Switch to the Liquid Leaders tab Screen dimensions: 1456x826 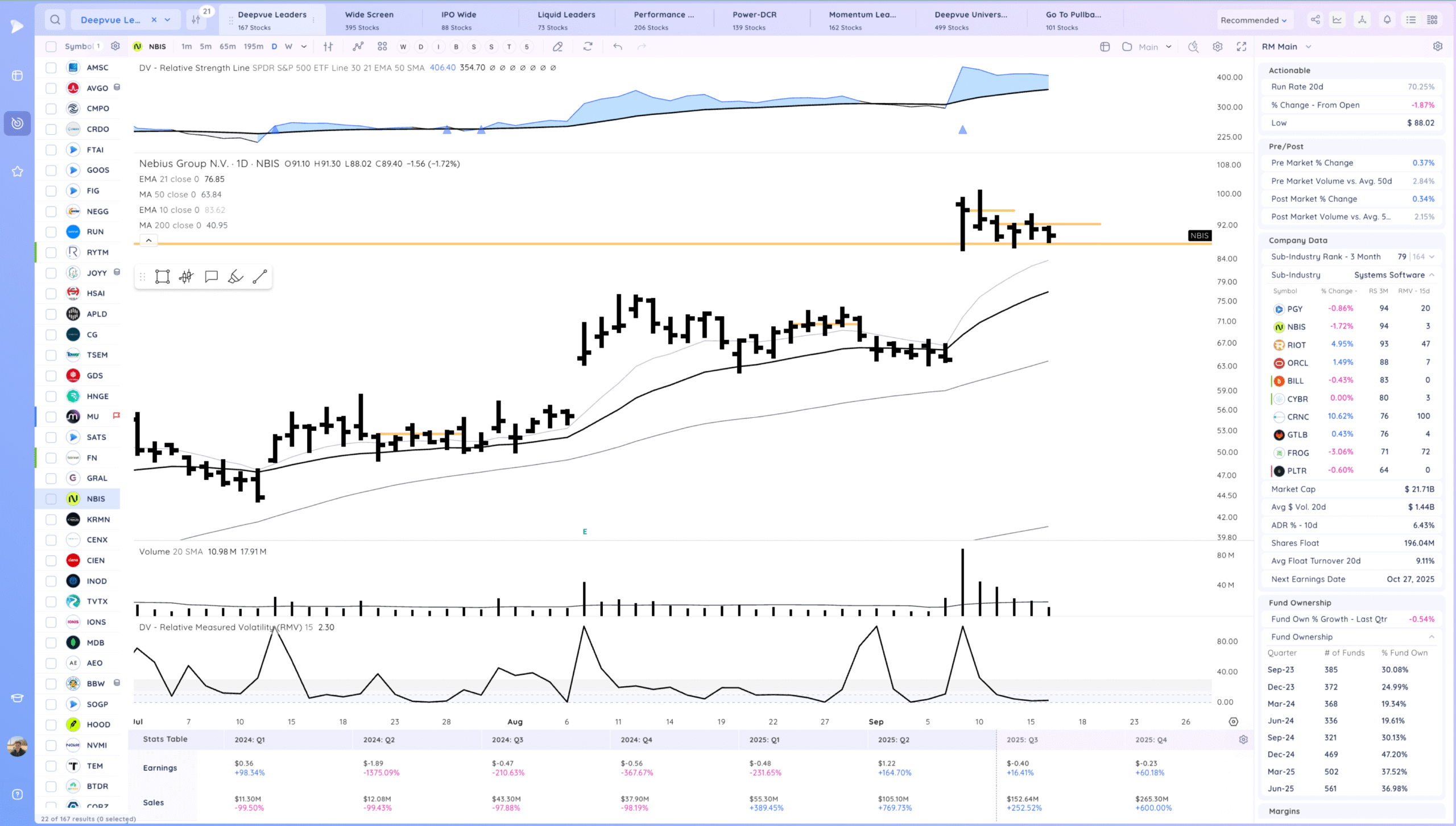coord(566,20)
